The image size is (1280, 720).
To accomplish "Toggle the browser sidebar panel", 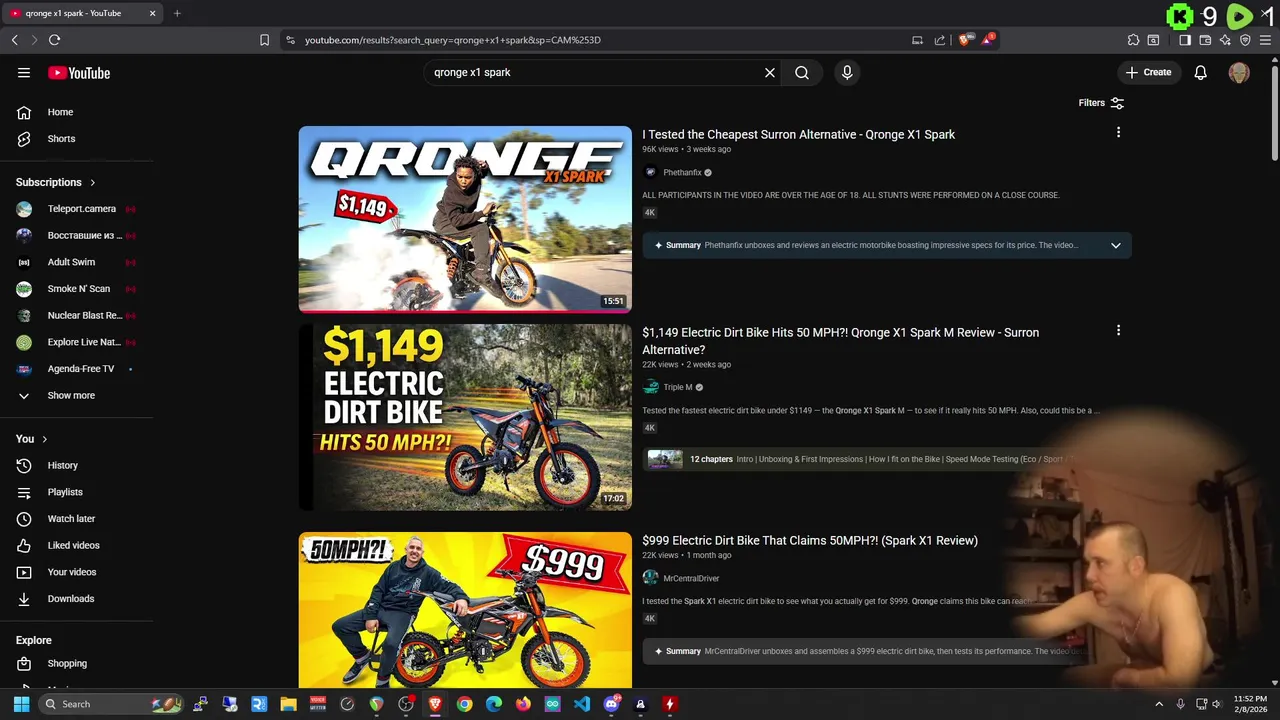I will 1185,40.
